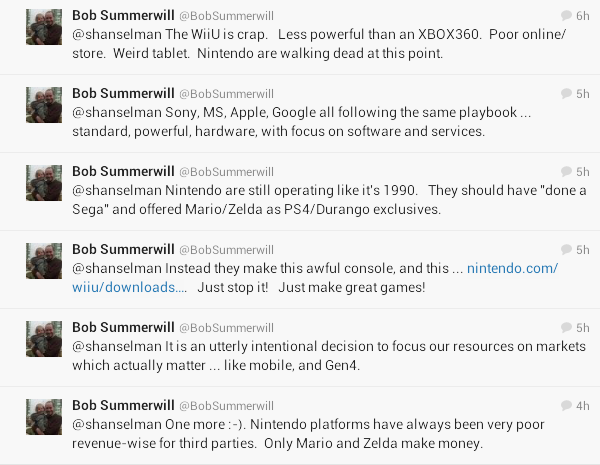Click the Bob Summerwill name on the 'One more' tweet
This screenshot has width=600, height=465.
click(123, 405)
